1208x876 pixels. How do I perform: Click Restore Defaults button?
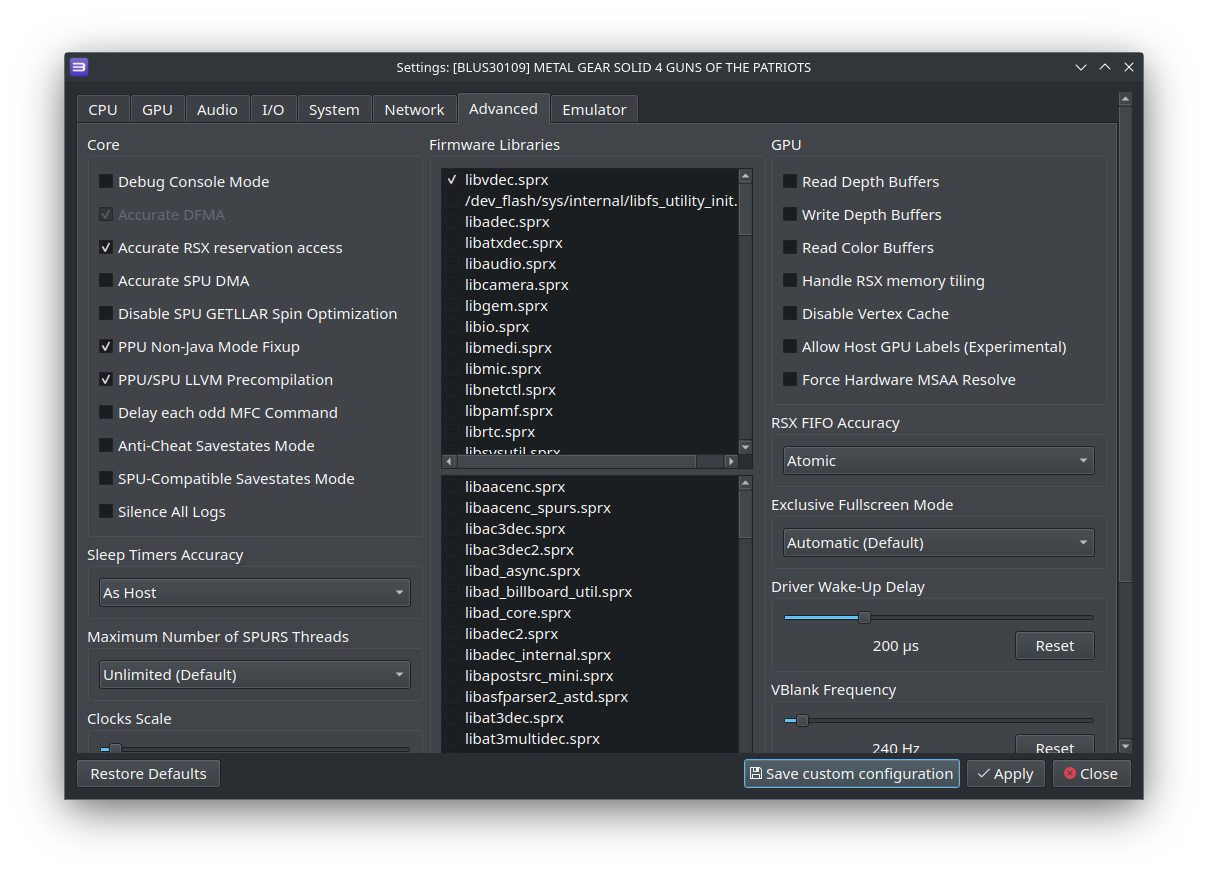(x=148, y=773)
